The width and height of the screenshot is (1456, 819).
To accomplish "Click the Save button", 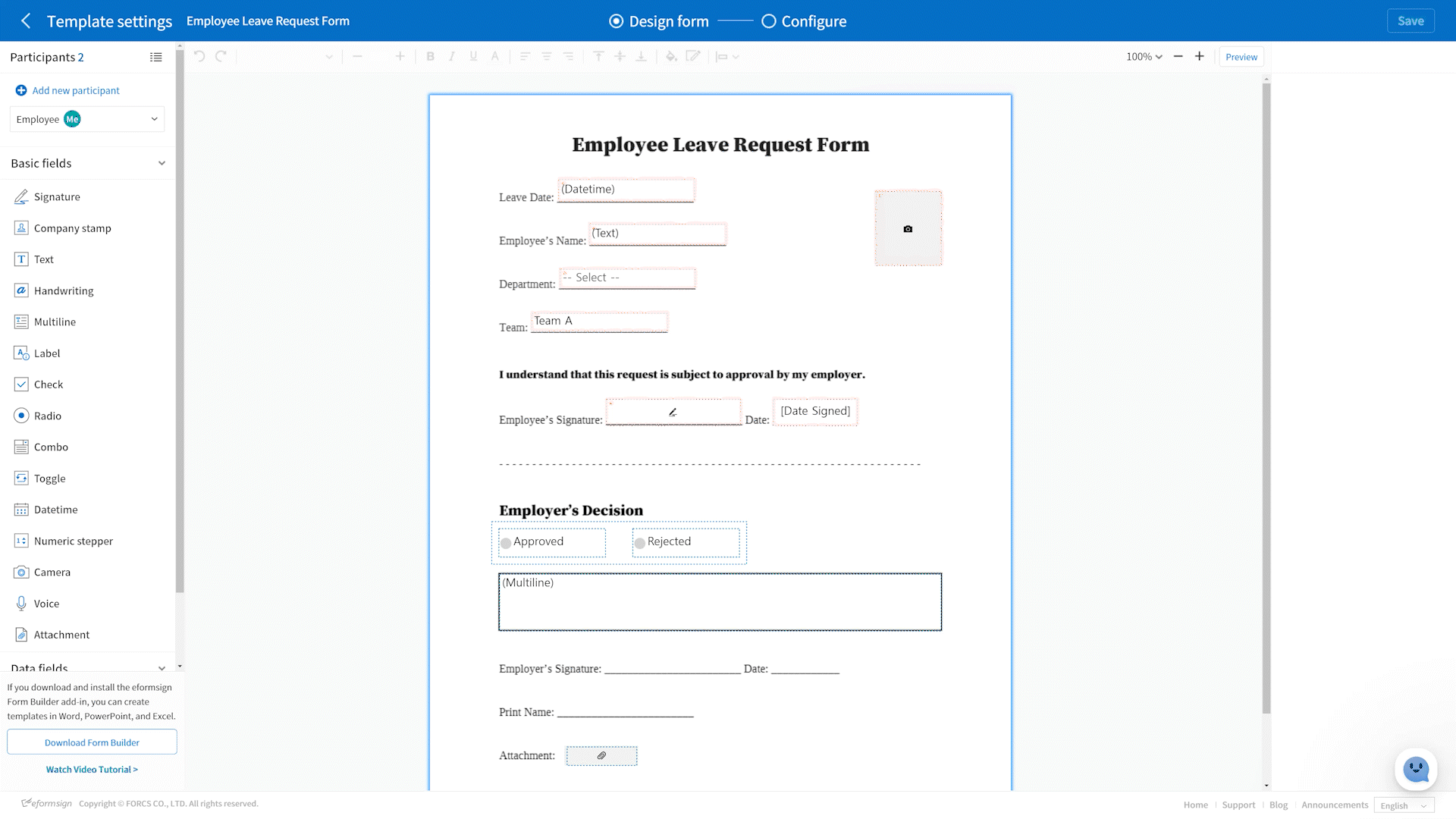I will pos(1410,21).
